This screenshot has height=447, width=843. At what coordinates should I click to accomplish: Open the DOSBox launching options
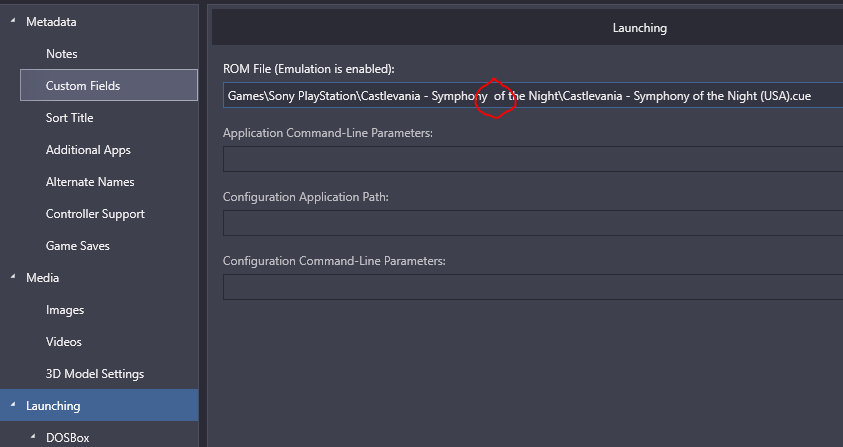click(x=67, y=438)
